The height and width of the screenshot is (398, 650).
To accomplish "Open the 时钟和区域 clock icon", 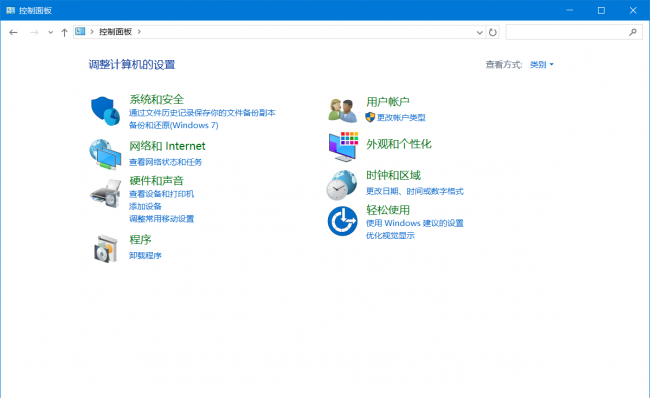I will pyautogui.click(x=342, y=185).
